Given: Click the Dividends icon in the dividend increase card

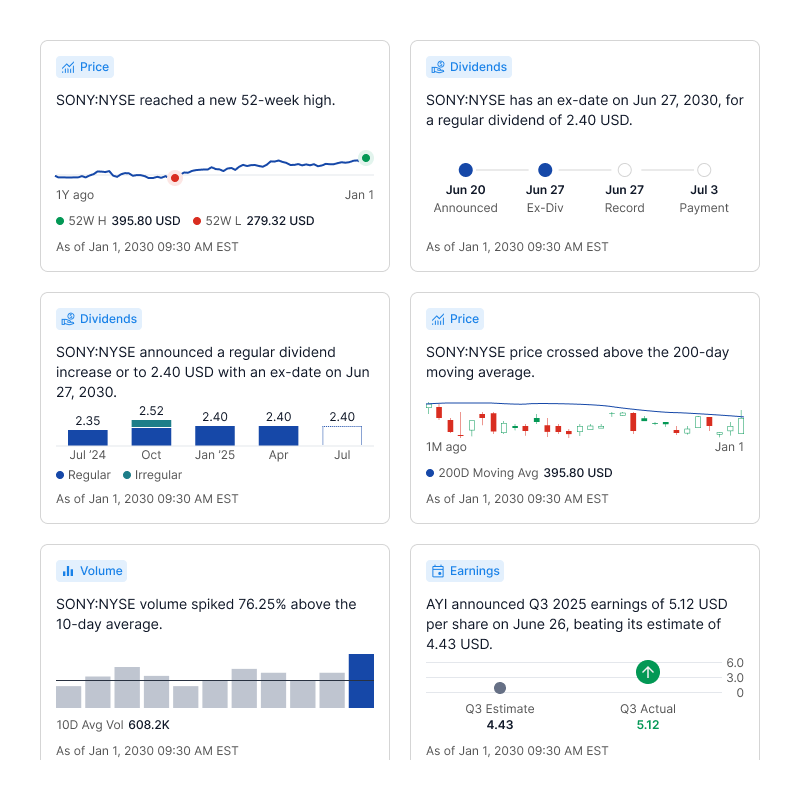Looking at the screenshot, I should coord(68,319).
